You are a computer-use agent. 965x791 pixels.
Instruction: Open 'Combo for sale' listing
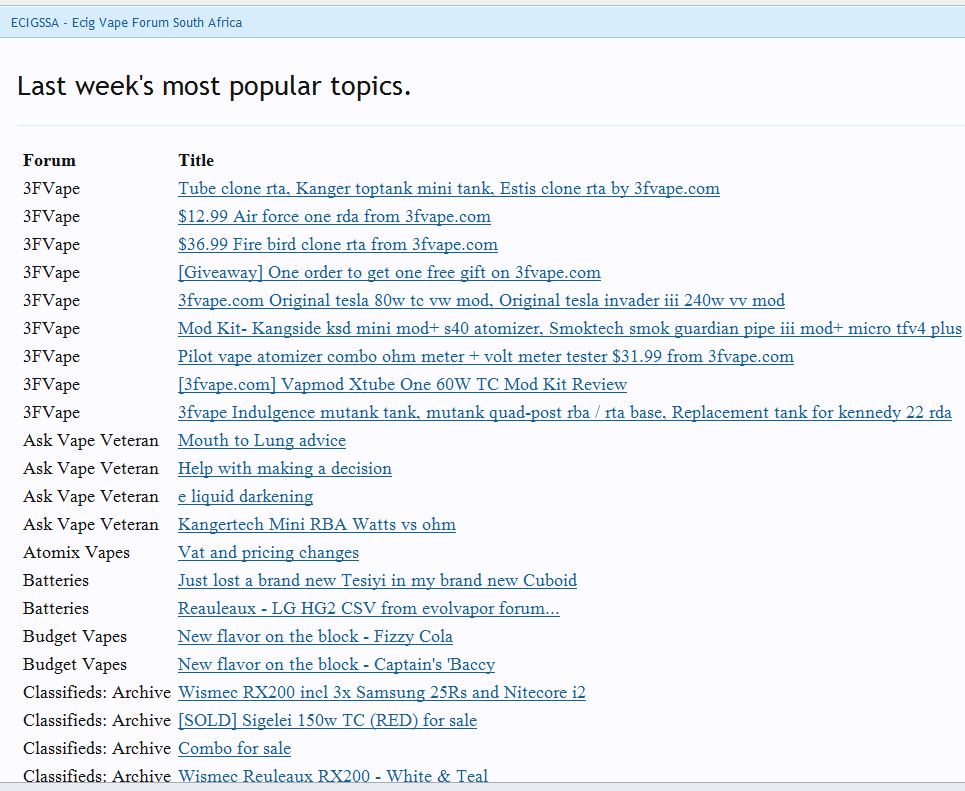pos(234,749)
